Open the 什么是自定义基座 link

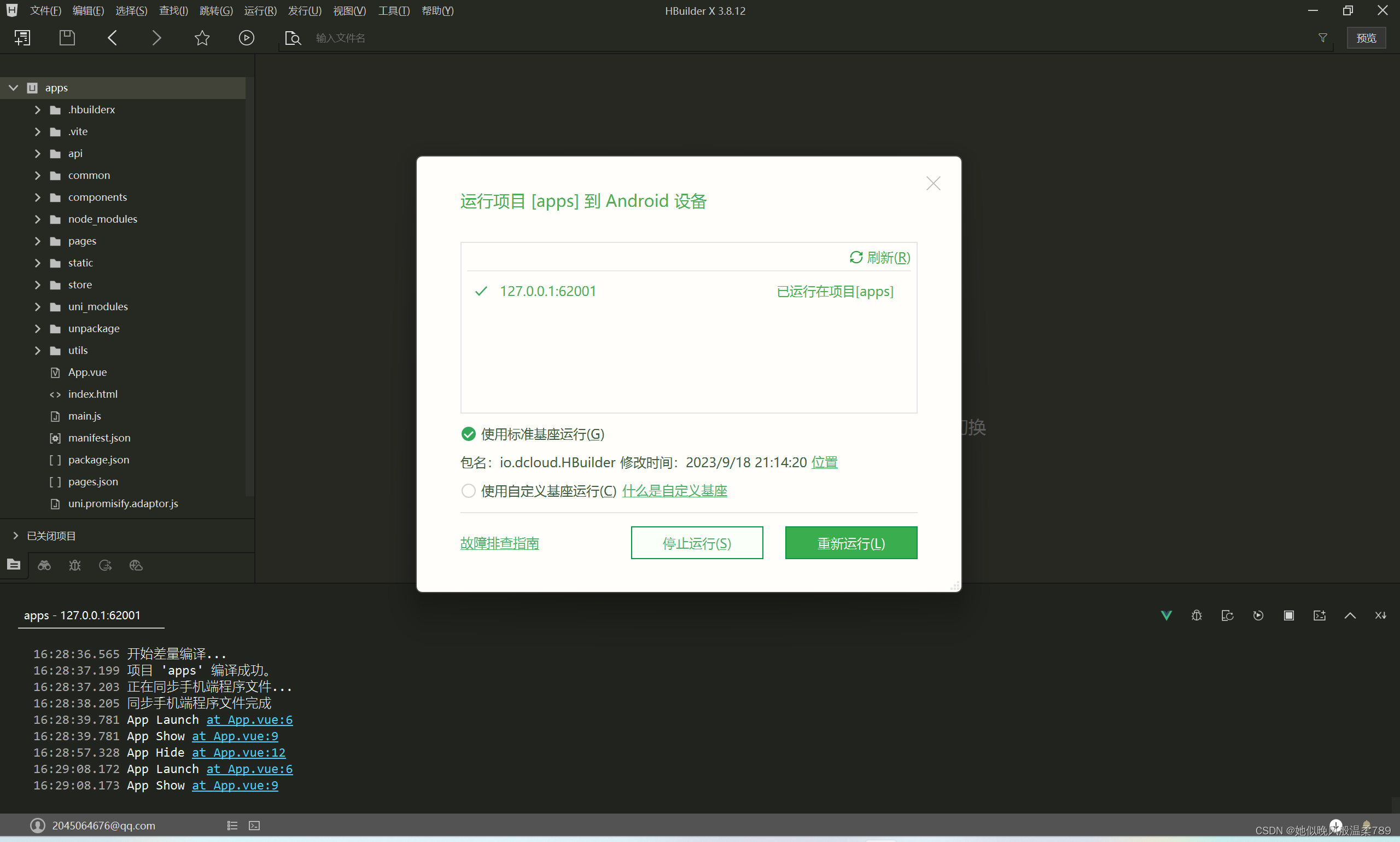675,491
